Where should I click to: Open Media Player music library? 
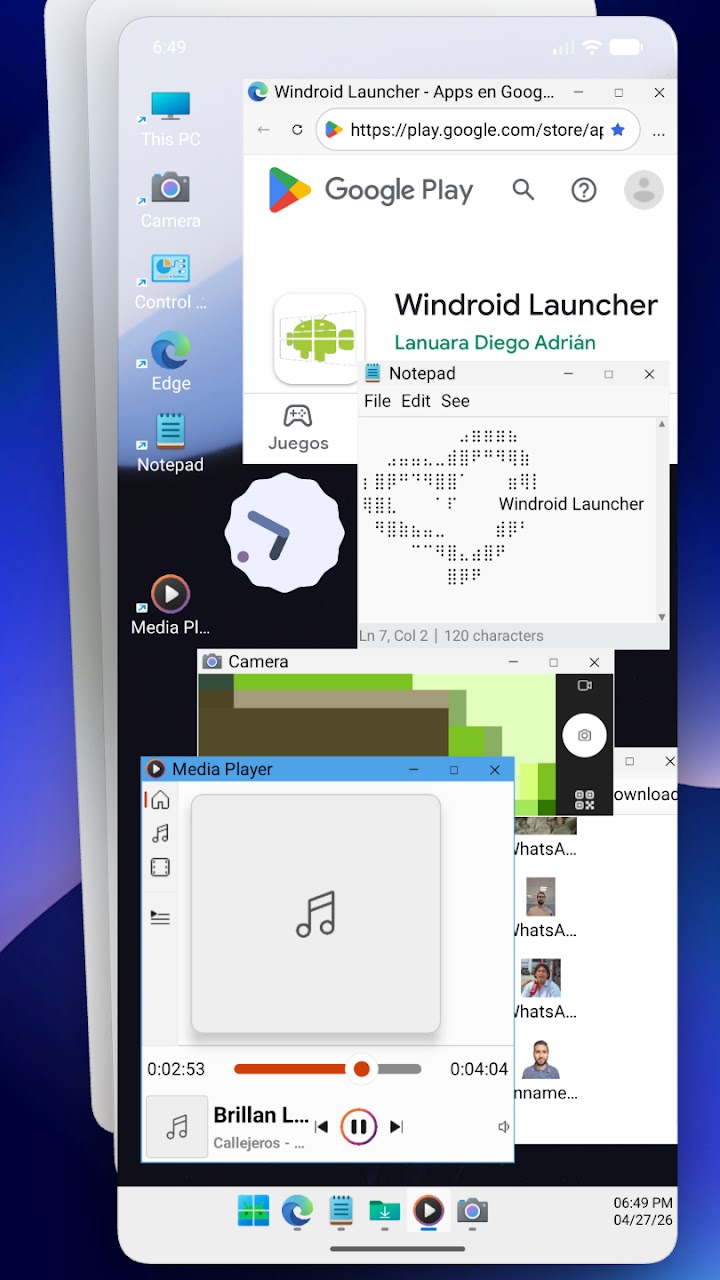point(160,833)
